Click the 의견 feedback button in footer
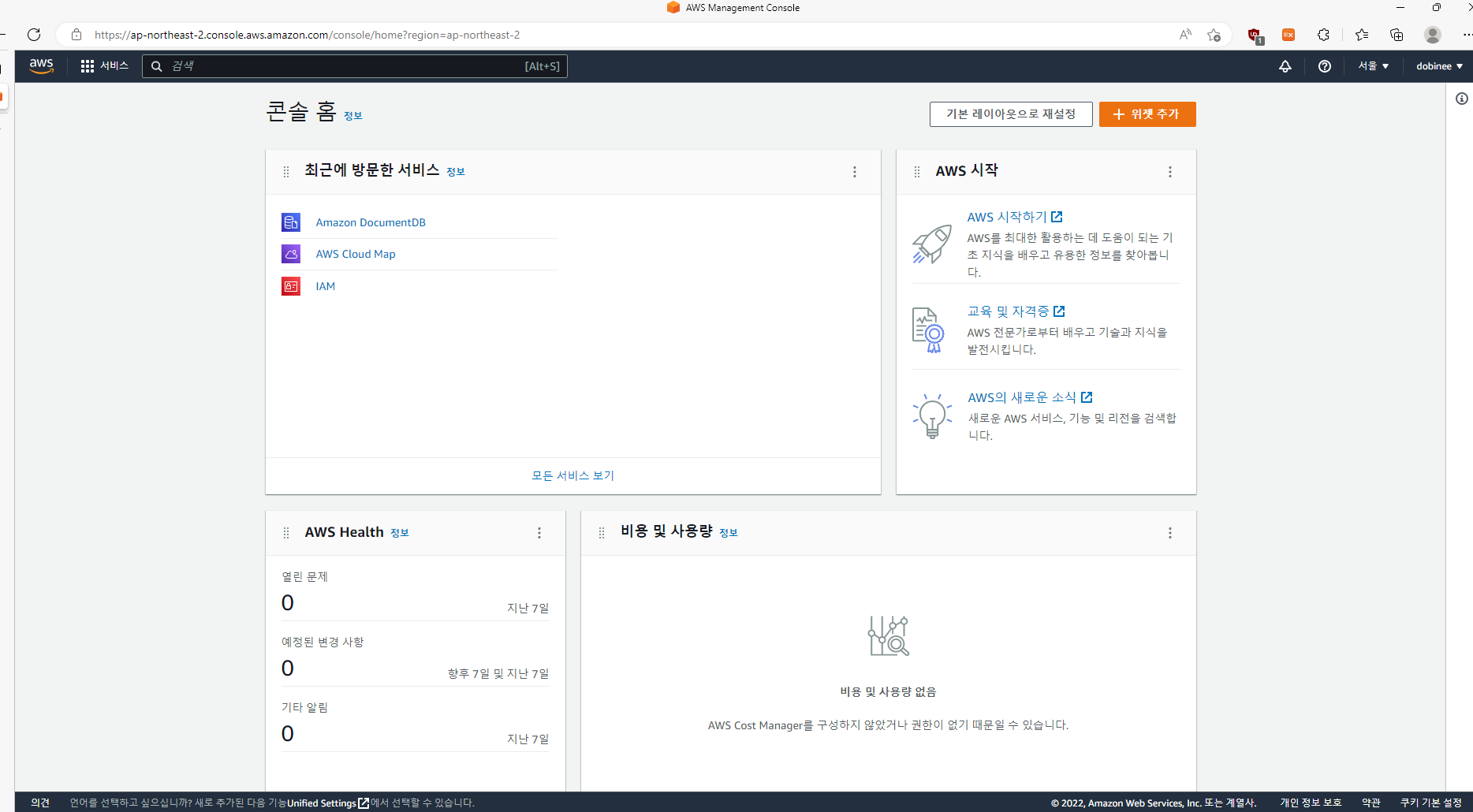 [40, 803]
